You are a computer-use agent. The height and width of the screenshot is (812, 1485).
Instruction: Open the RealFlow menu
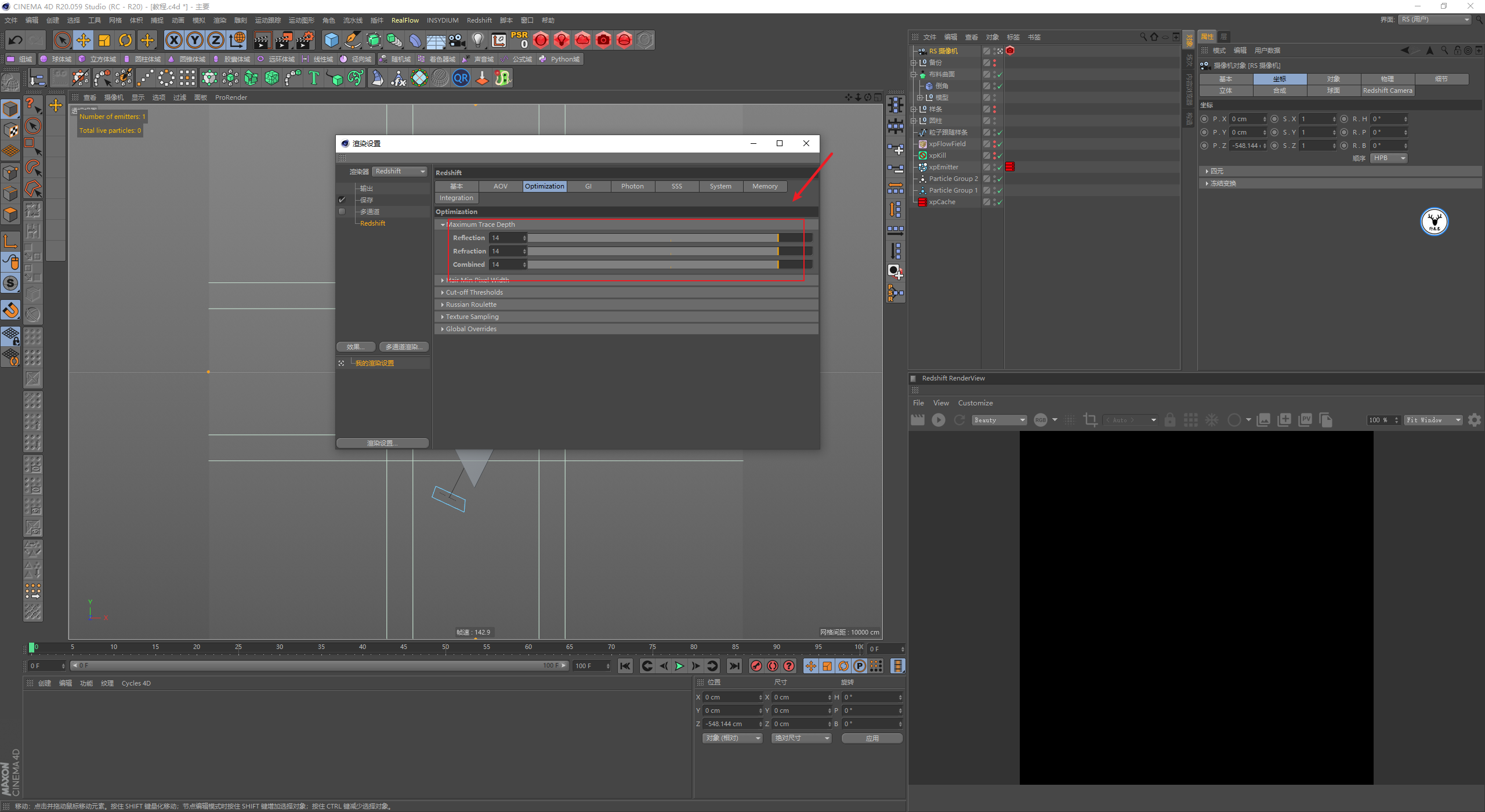[404, 20]
